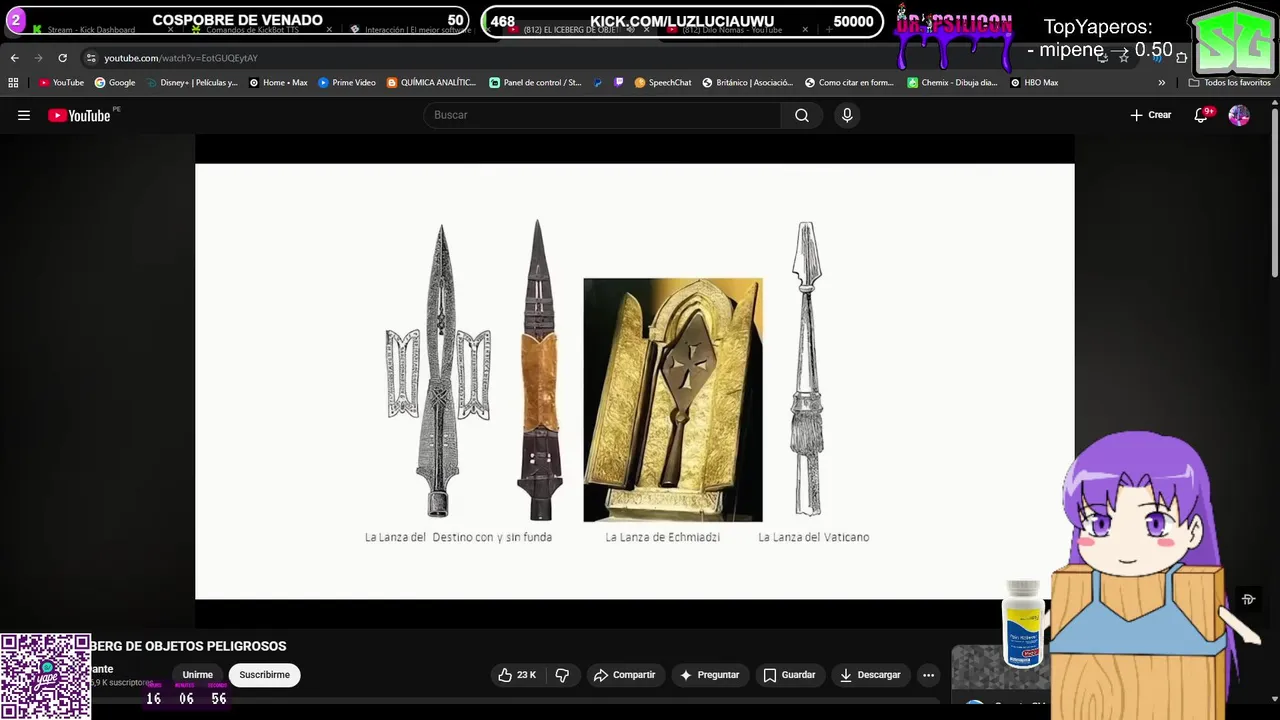Viewport: 1280px width, 720px height.
Task: Click the miniplayer icon beside the video
Action: point(1248,600)
